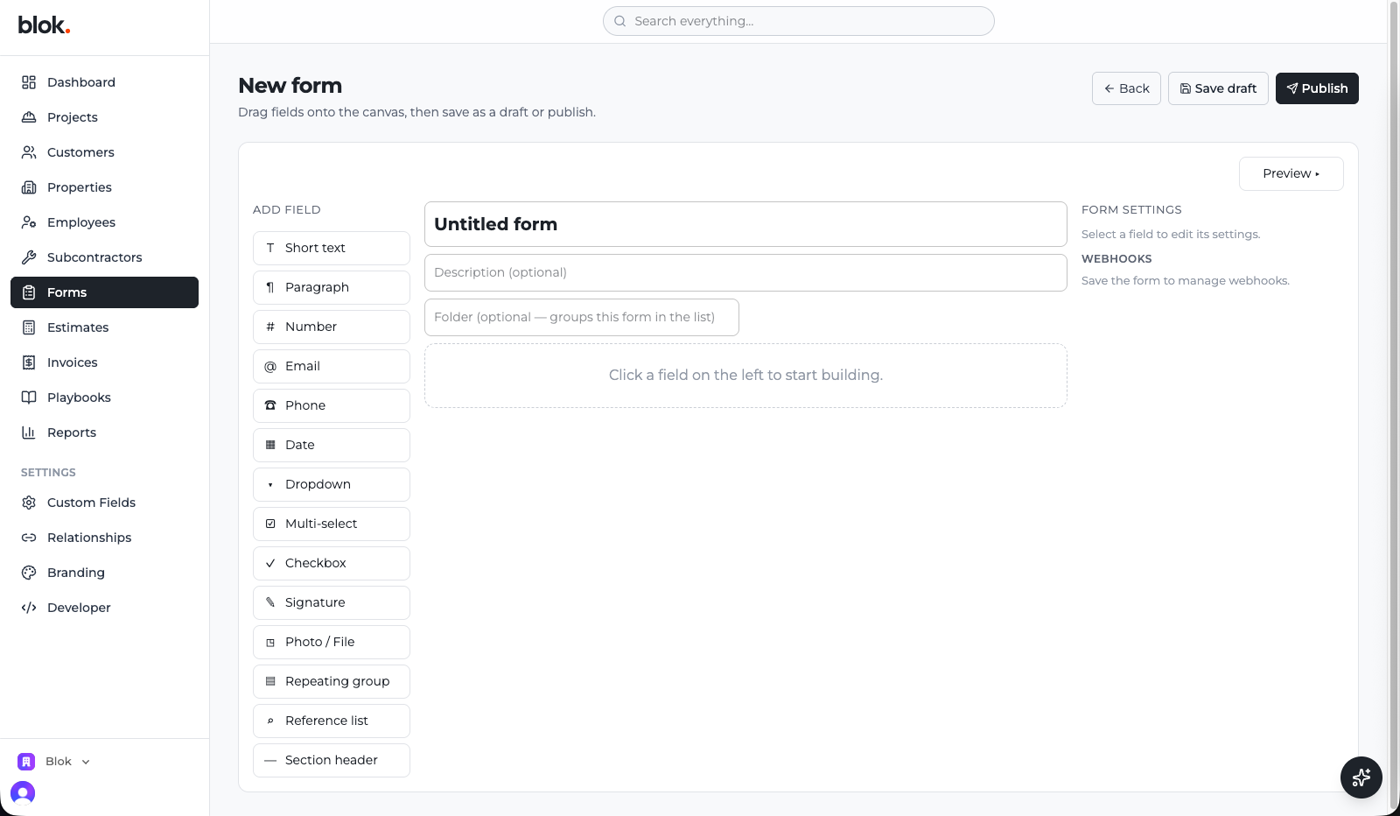Click the empty form canvas dropzone

point(745,376)
